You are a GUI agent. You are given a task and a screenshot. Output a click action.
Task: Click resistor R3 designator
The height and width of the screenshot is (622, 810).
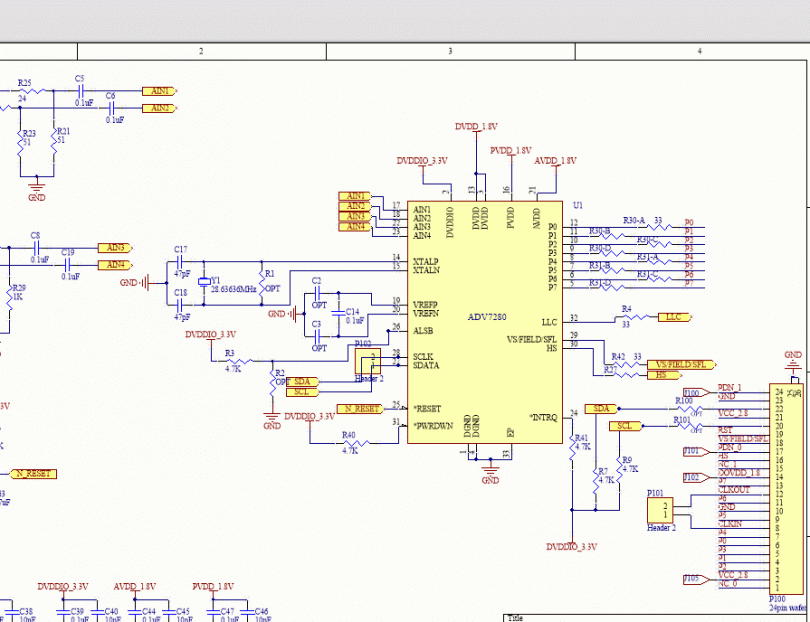pyautogui.click(x=230, y=353)
